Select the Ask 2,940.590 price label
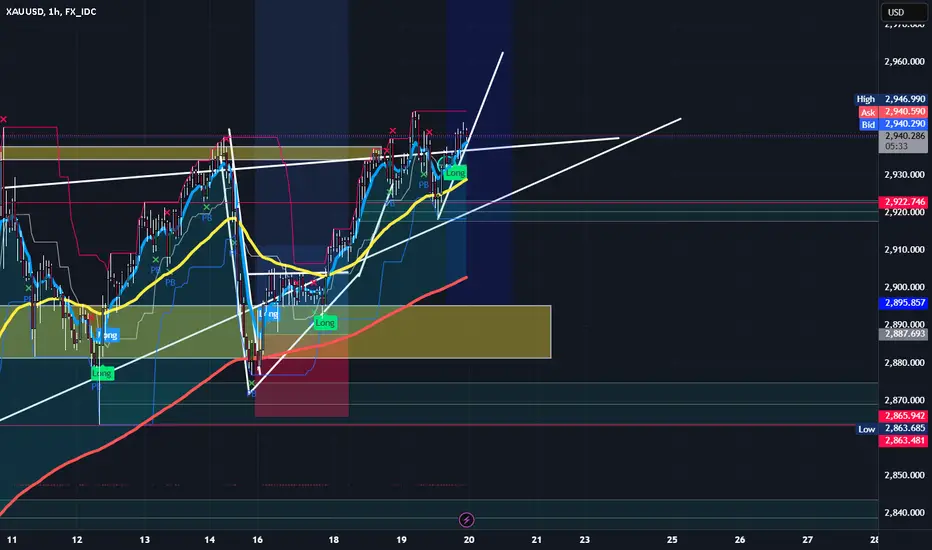Image resolution: width=932 pixels, height=550 pixels. [x=892, y=112]
